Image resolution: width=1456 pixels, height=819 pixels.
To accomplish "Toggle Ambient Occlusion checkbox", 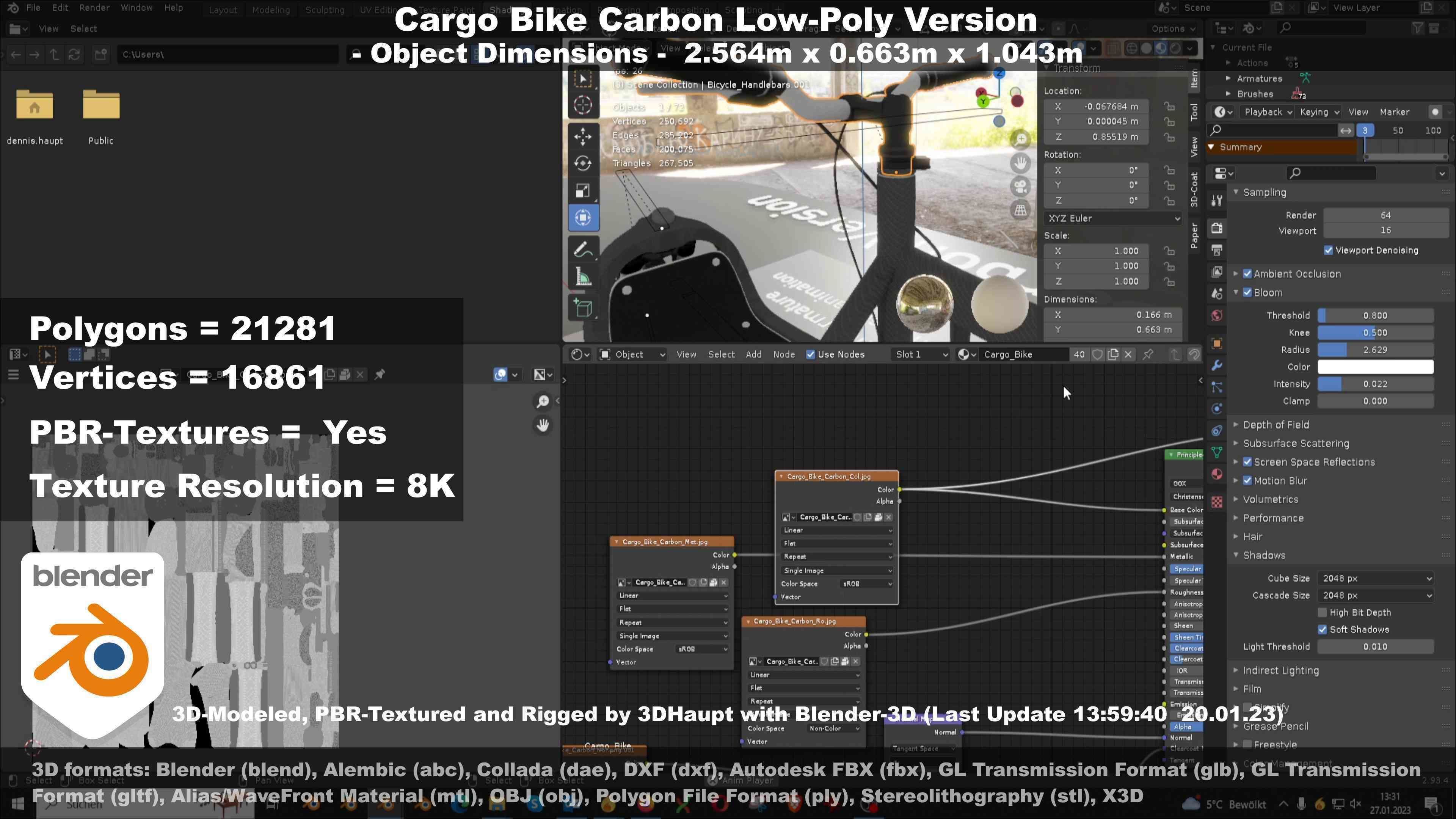I will (1247, 273).
